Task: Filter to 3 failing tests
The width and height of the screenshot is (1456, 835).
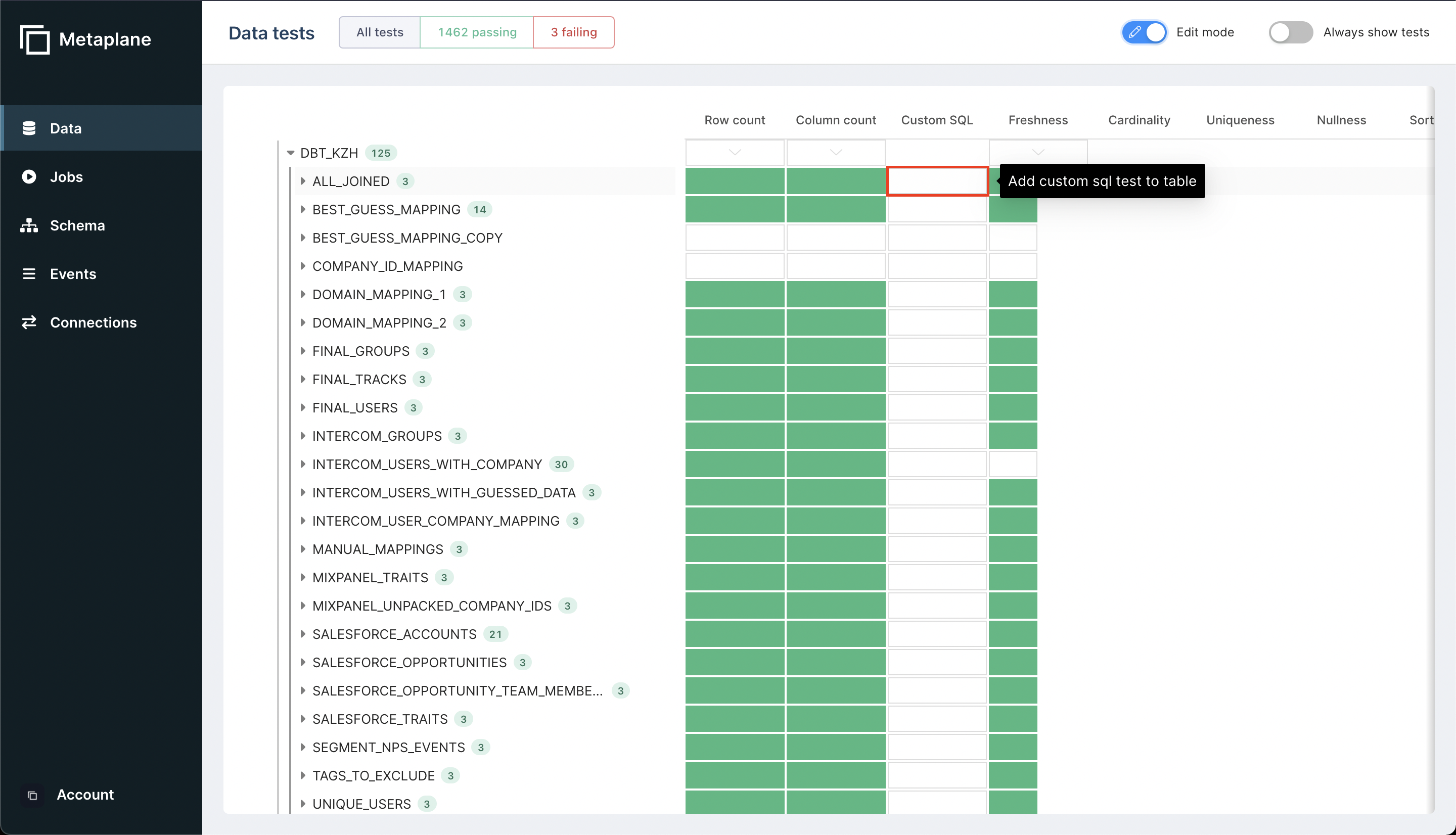Action: coord(573,32)
